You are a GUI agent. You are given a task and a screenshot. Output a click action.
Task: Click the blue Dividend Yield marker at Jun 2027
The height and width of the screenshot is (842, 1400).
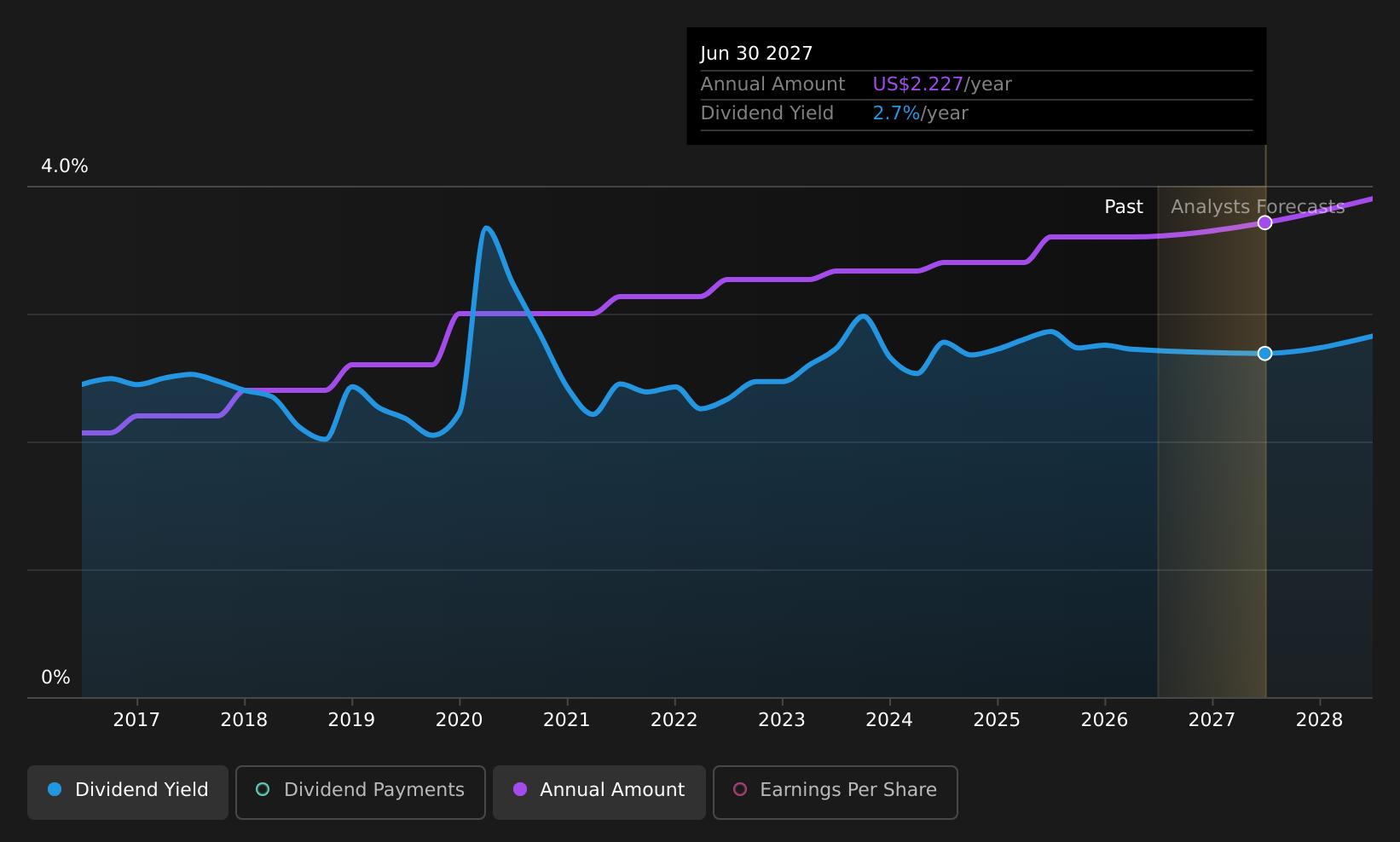coord(1265,353)
